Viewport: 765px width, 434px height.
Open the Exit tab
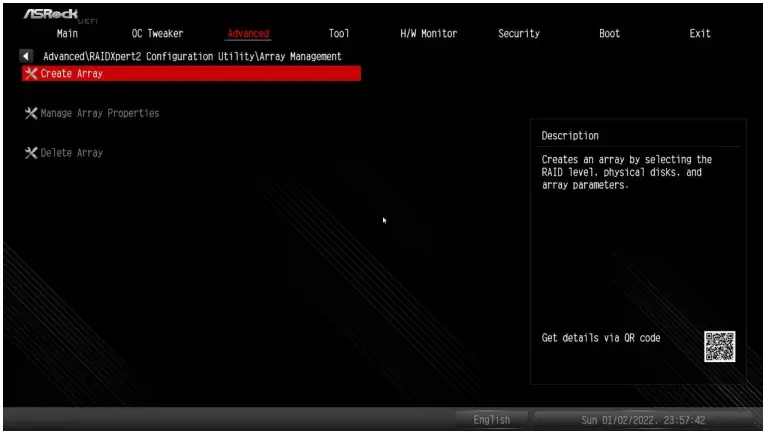700,33
